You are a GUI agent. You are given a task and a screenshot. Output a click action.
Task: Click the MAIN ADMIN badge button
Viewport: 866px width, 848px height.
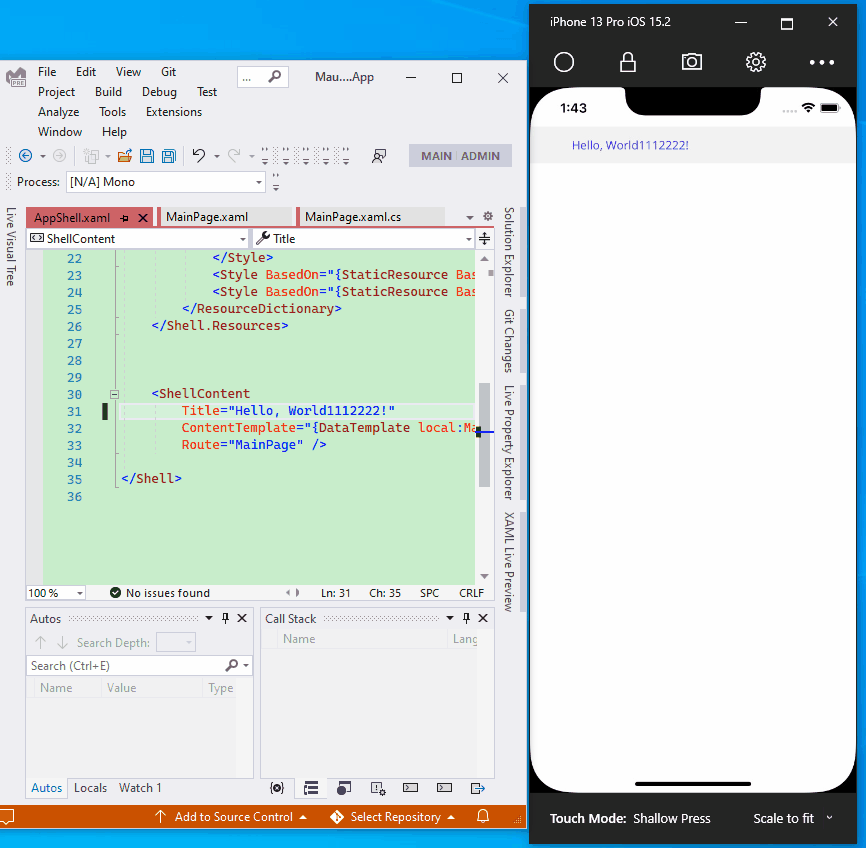pos(460,156)
